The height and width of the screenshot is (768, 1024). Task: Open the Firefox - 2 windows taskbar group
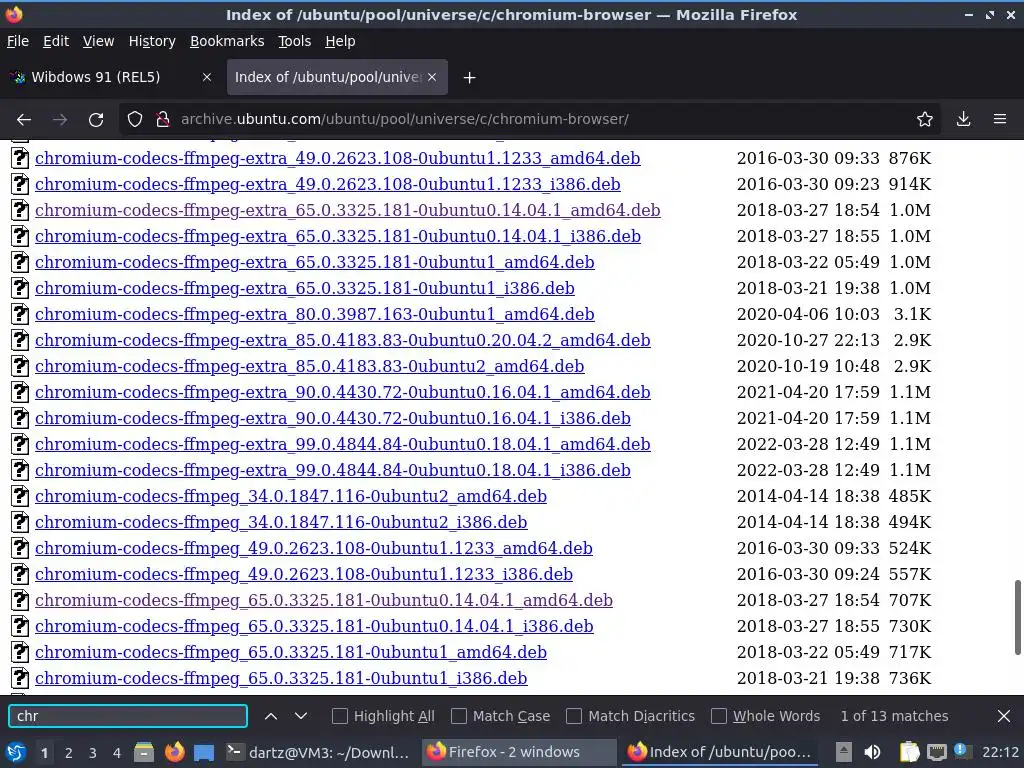[x=519, y=752]
